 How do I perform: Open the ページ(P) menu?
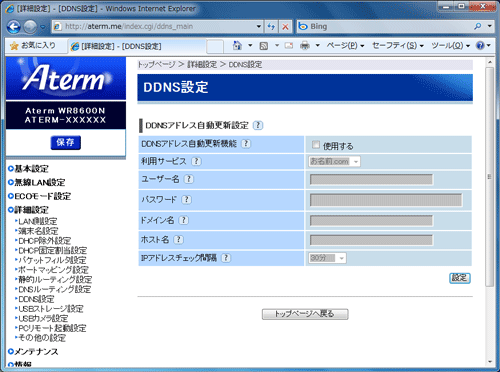pos(345,46)
